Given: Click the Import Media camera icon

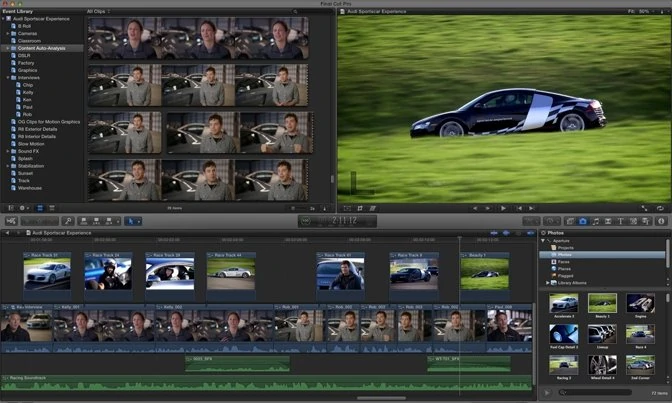Looking at the screenshot, I should tap(11, 221).
